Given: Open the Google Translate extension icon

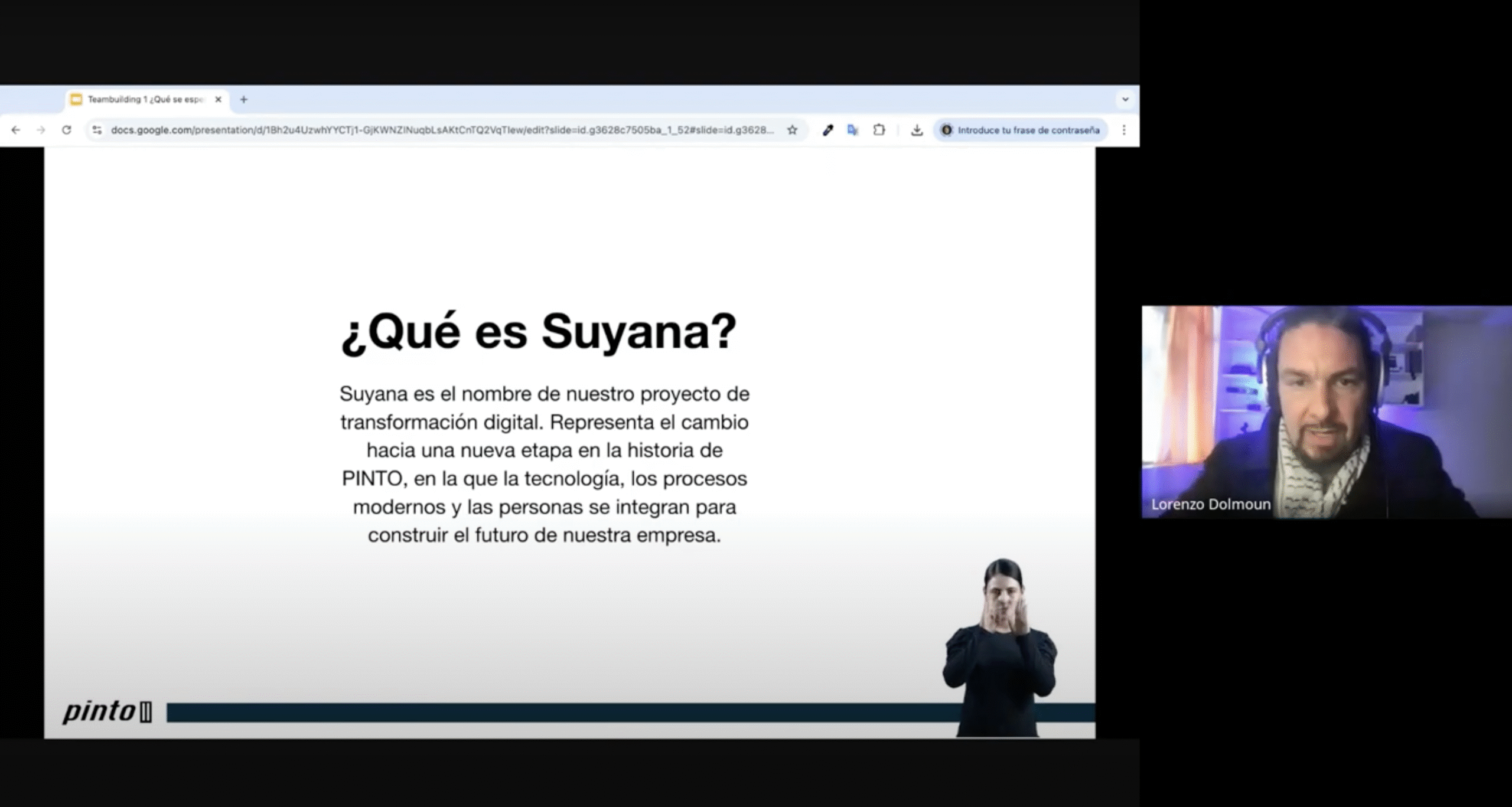Looking at the screenshot, I should point(852,130).
